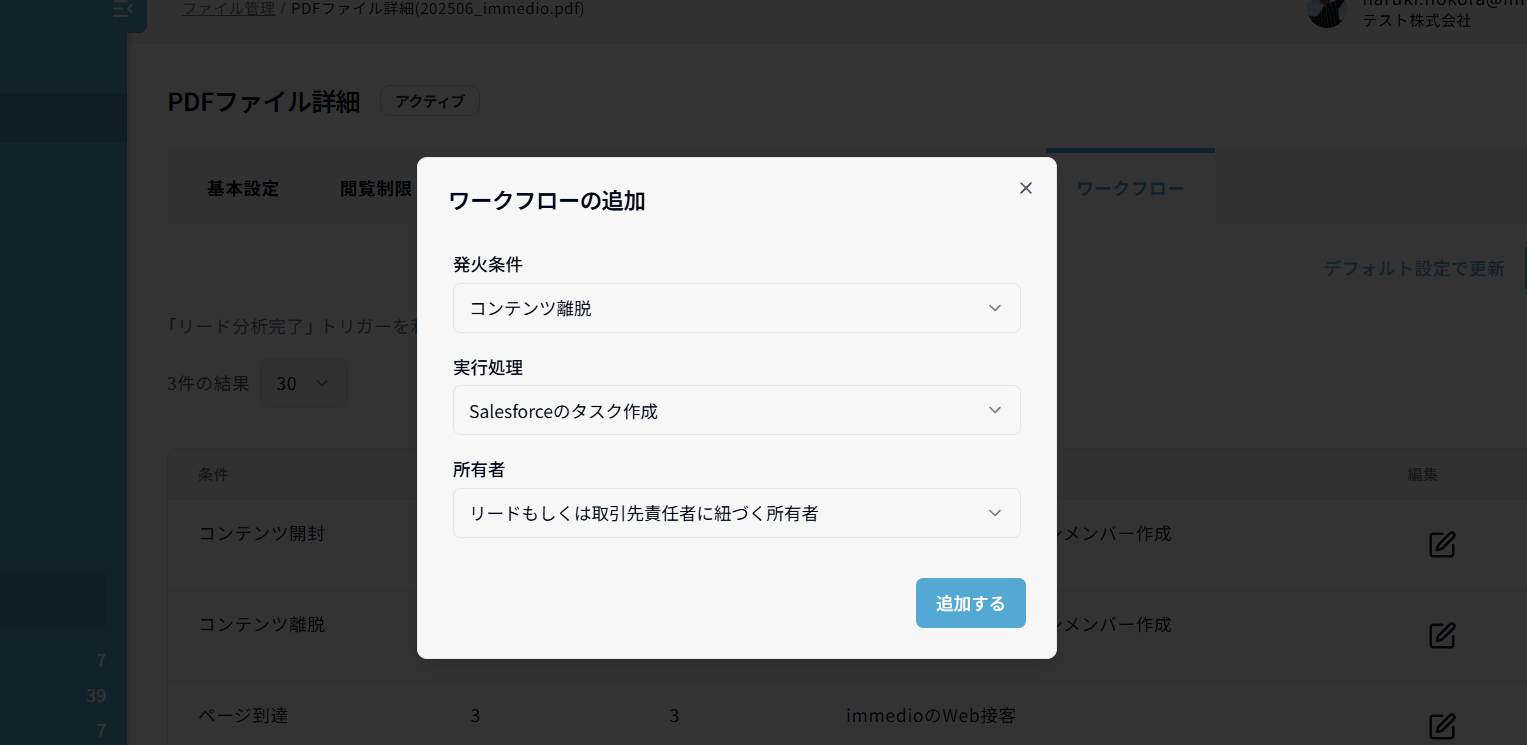Open the 所有者 dropdown
Screen dimensions: 1527x745
736,513
